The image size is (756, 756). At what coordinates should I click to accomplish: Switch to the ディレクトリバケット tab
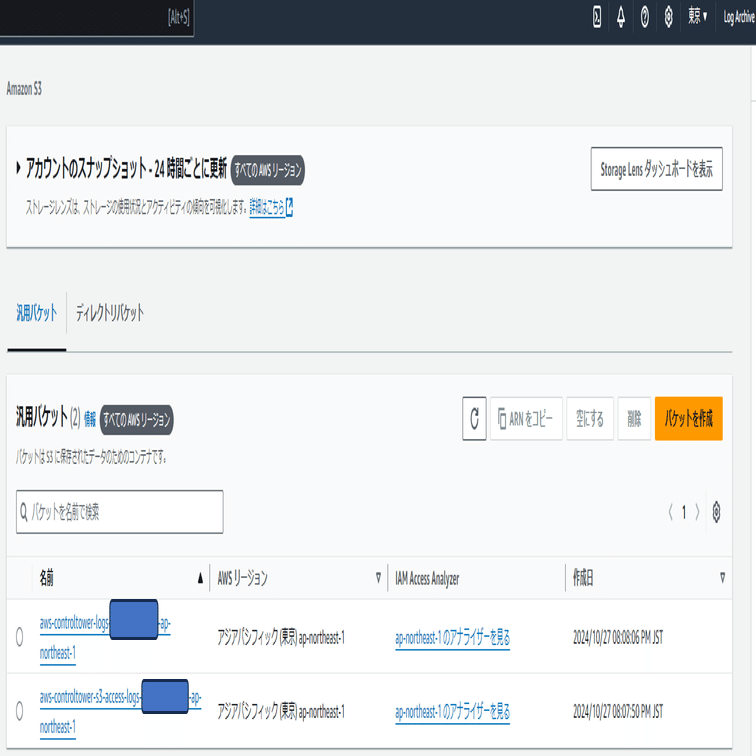tap(109, 313)
